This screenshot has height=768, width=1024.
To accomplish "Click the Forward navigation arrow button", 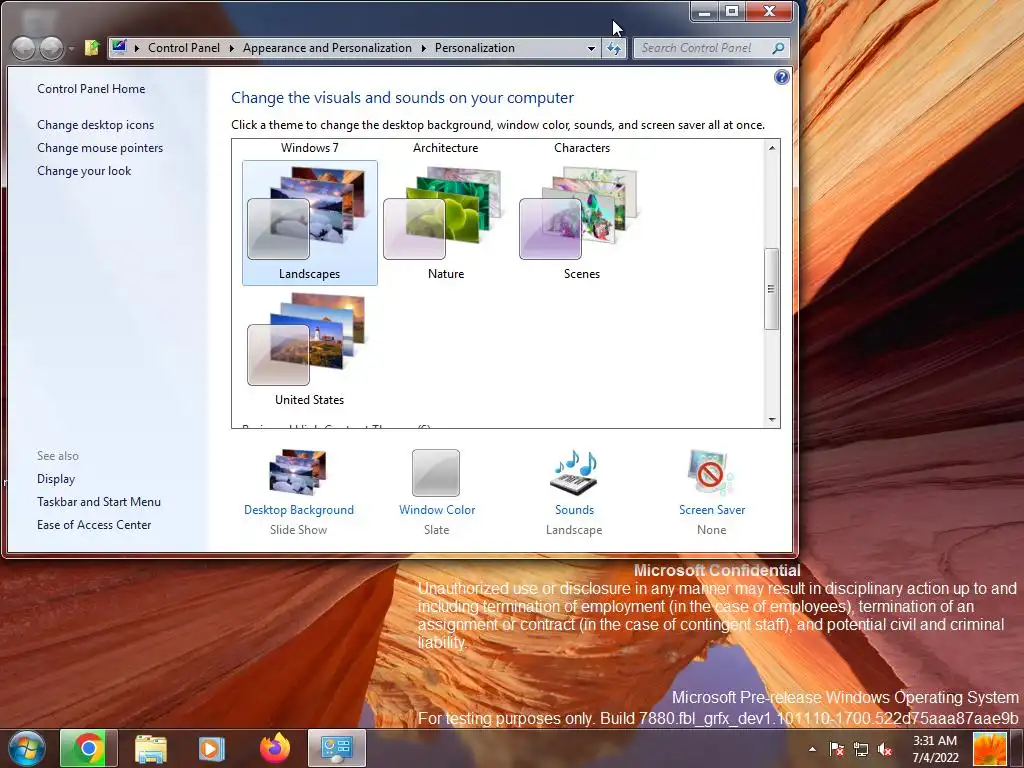I will (x=52, y=48).
